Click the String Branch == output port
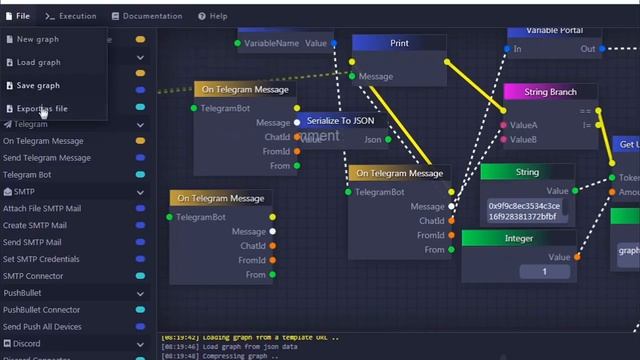The height and width of the screenshot is (360, 640). coord(598,111)
